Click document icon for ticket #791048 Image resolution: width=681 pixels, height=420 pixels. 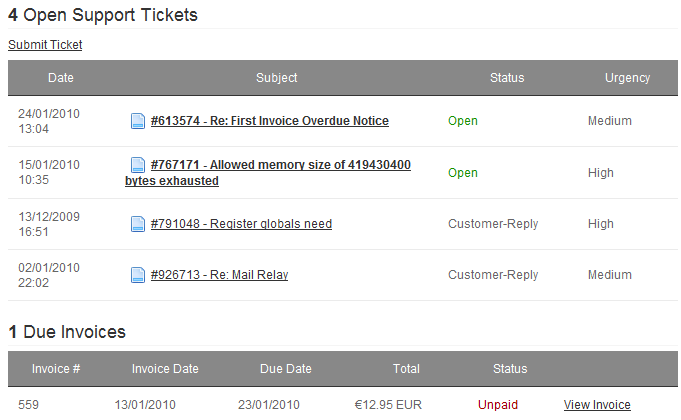point(138,224)
